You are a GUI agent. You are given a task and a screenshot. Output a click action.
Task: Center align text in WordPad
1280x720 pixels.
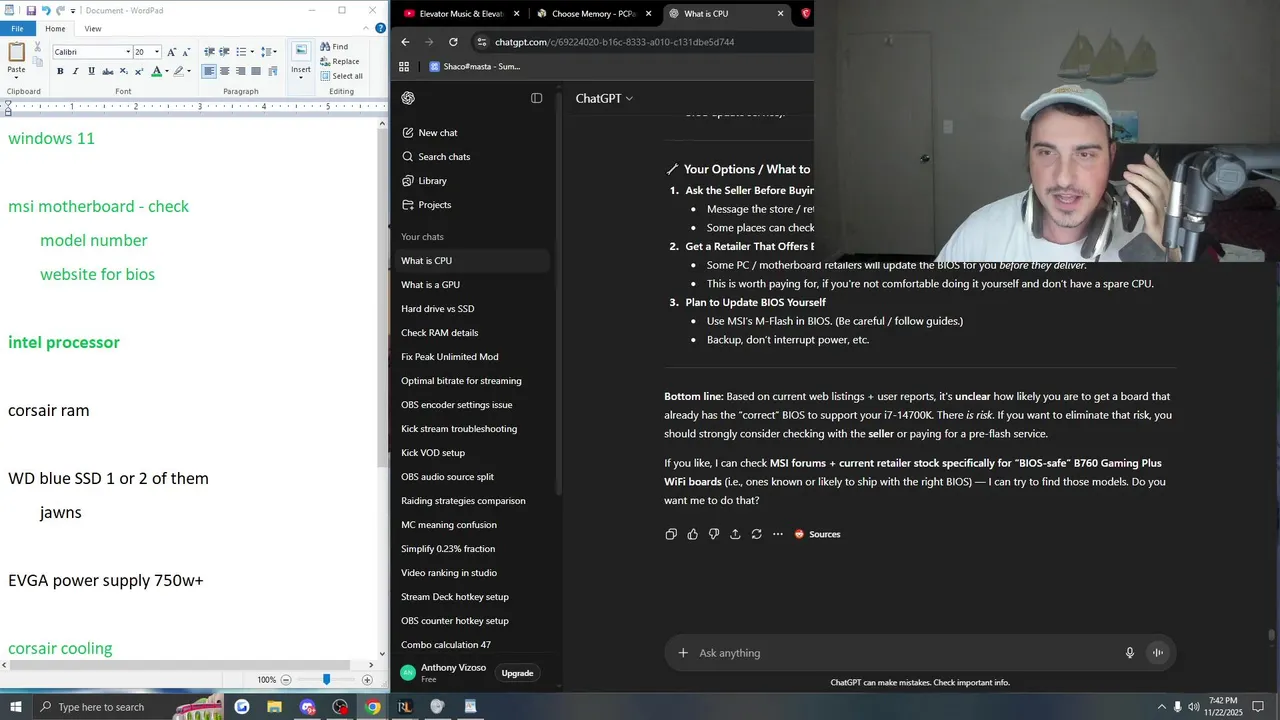click(x=224, y=71)
